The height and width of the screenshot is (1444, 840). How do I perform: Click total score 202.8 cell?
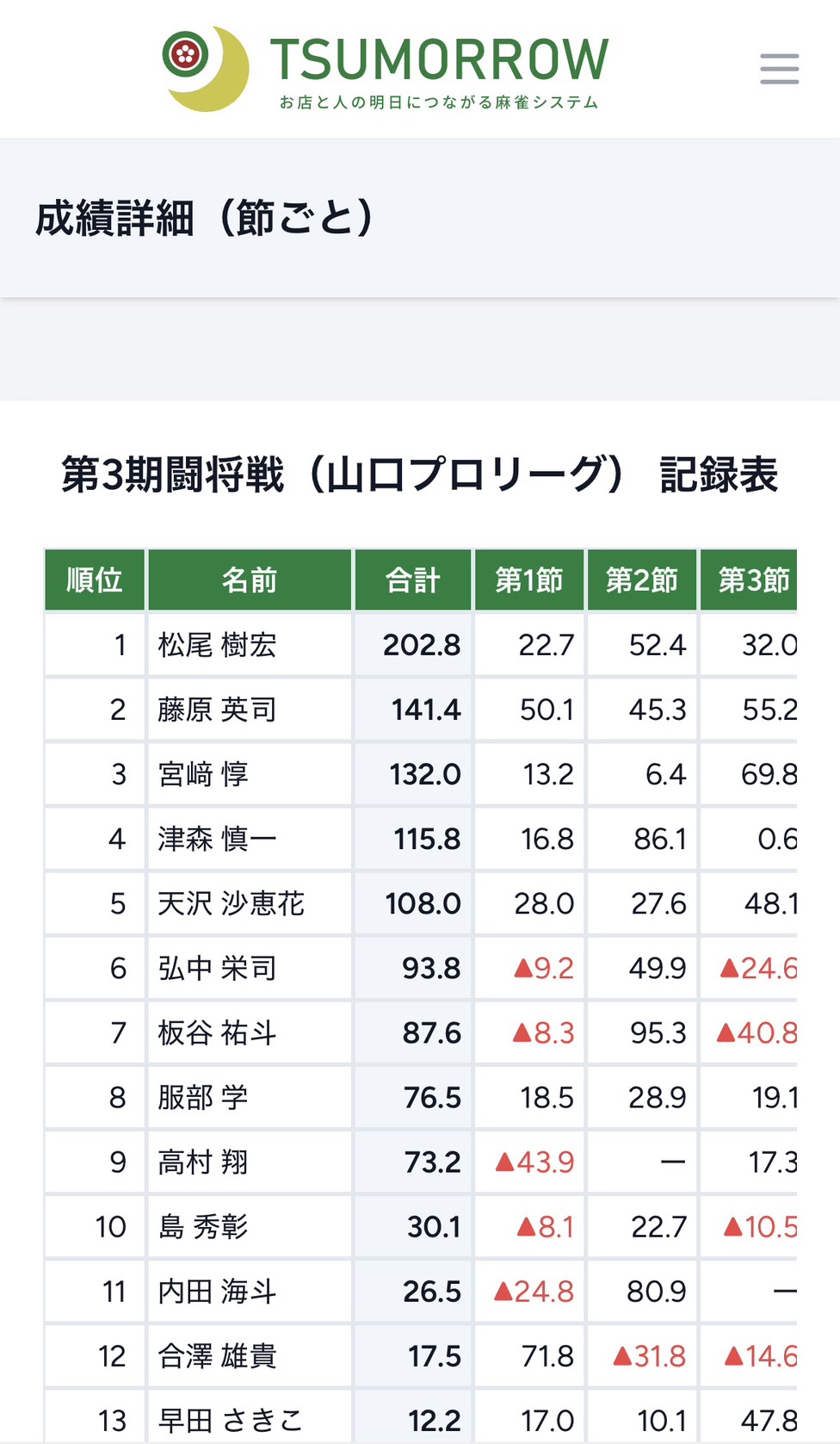pos(413,645)
